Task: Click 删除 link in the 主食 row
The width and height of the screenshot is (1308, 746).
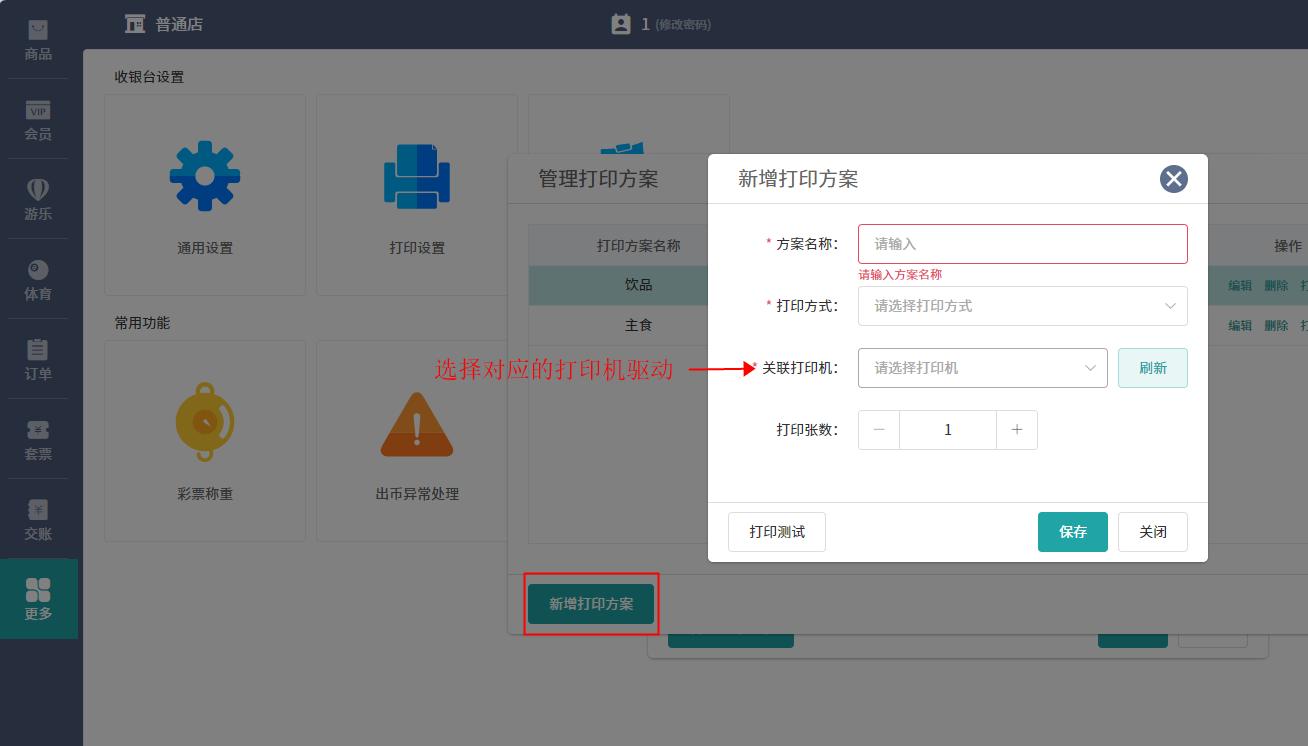Action: [1276, 325]
